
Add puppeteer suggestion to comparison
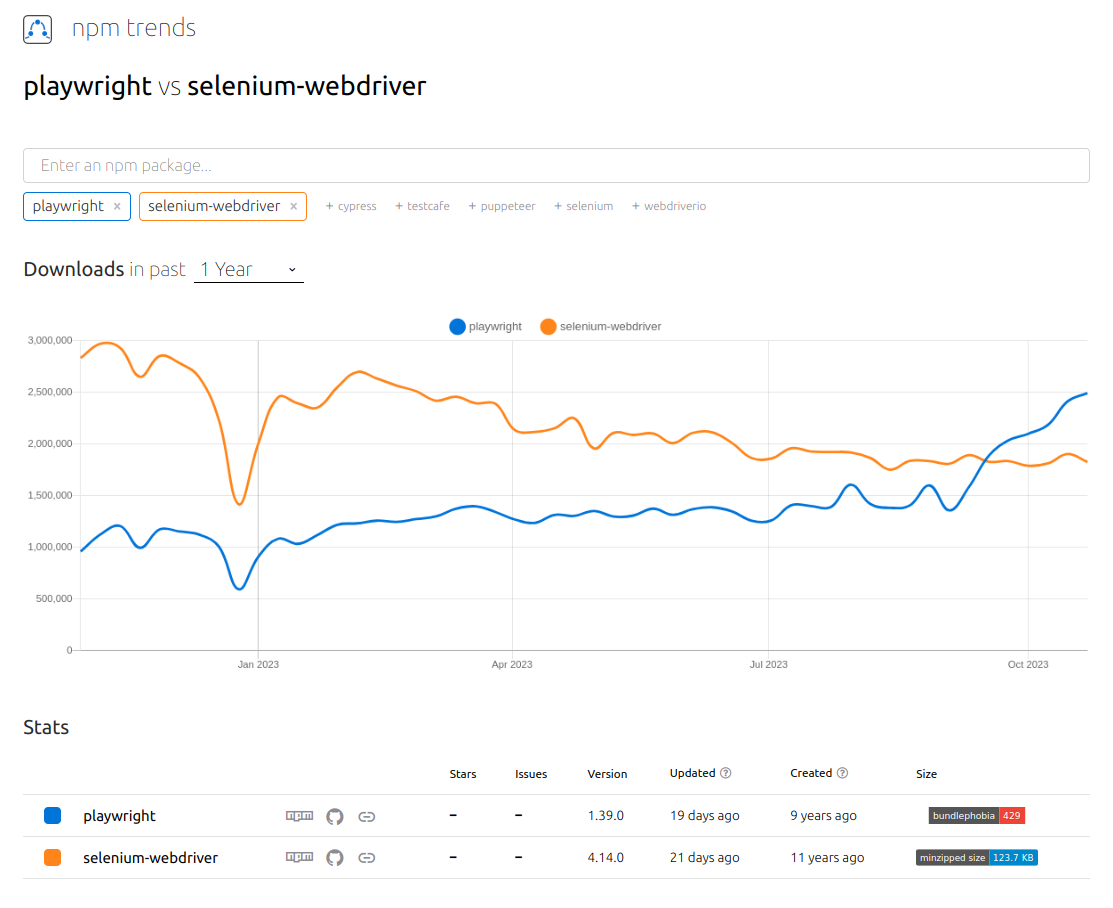tap(502, 206)
